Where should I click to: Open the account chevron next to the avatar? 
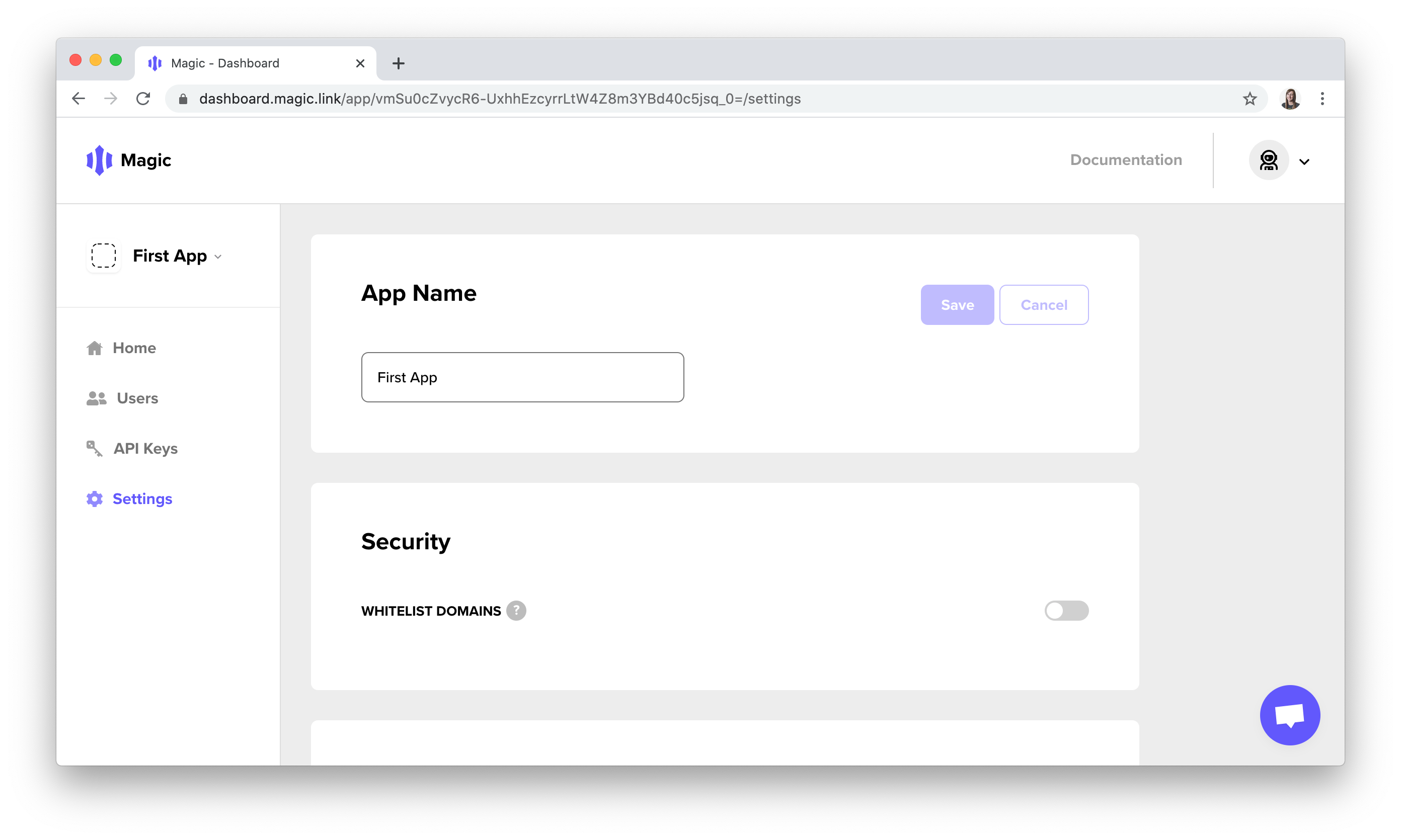1305,161
